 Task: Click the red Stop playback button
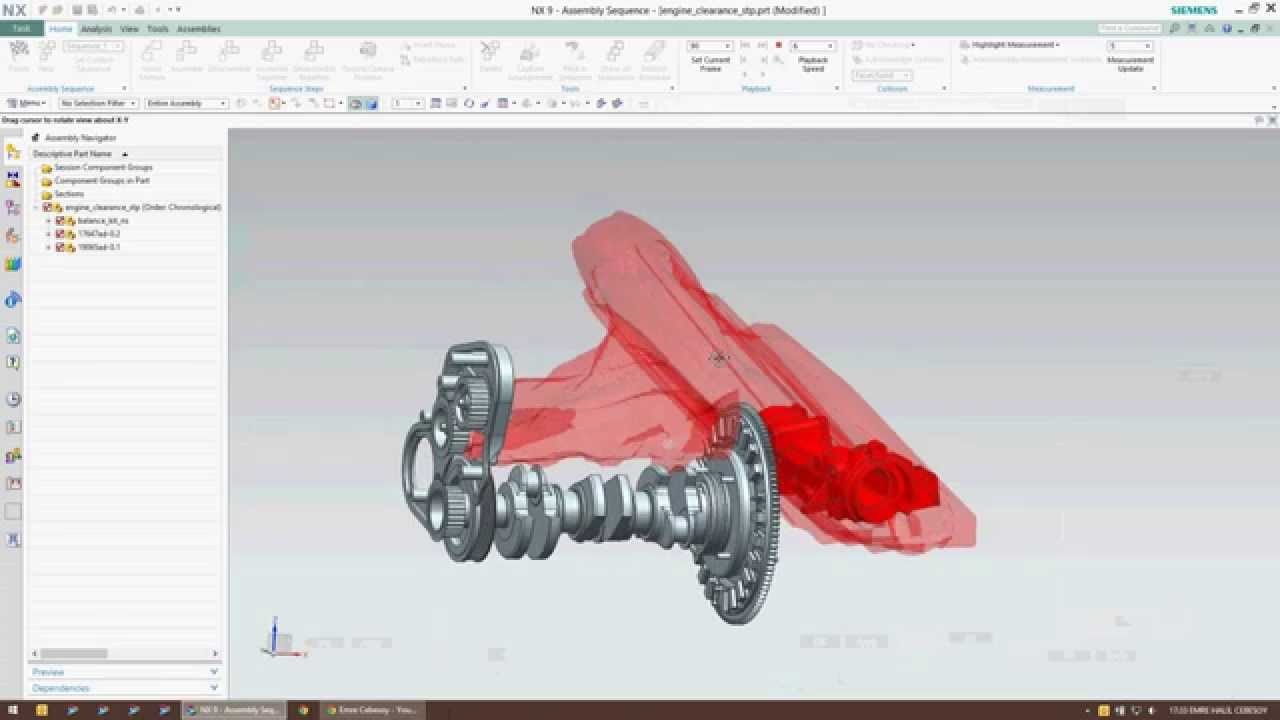778,46
